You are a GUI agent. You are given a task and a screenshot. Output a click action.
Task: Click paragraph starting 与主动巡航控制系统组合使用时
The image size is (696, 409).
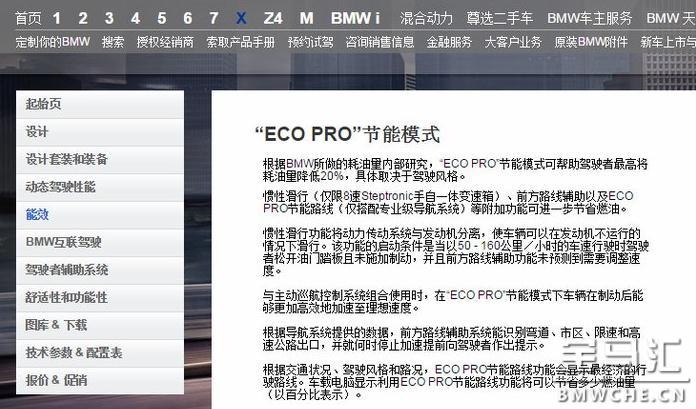click(453, 301)
